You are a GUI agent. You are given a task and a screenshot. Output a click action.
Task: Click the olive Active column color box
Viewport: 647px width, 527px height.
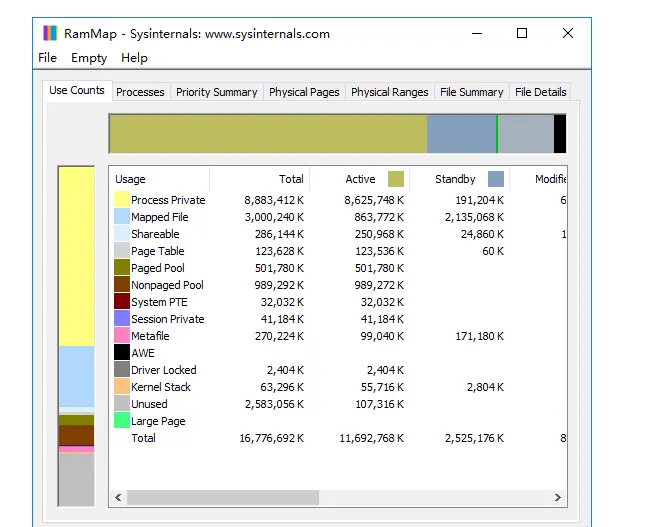[396, 179]
